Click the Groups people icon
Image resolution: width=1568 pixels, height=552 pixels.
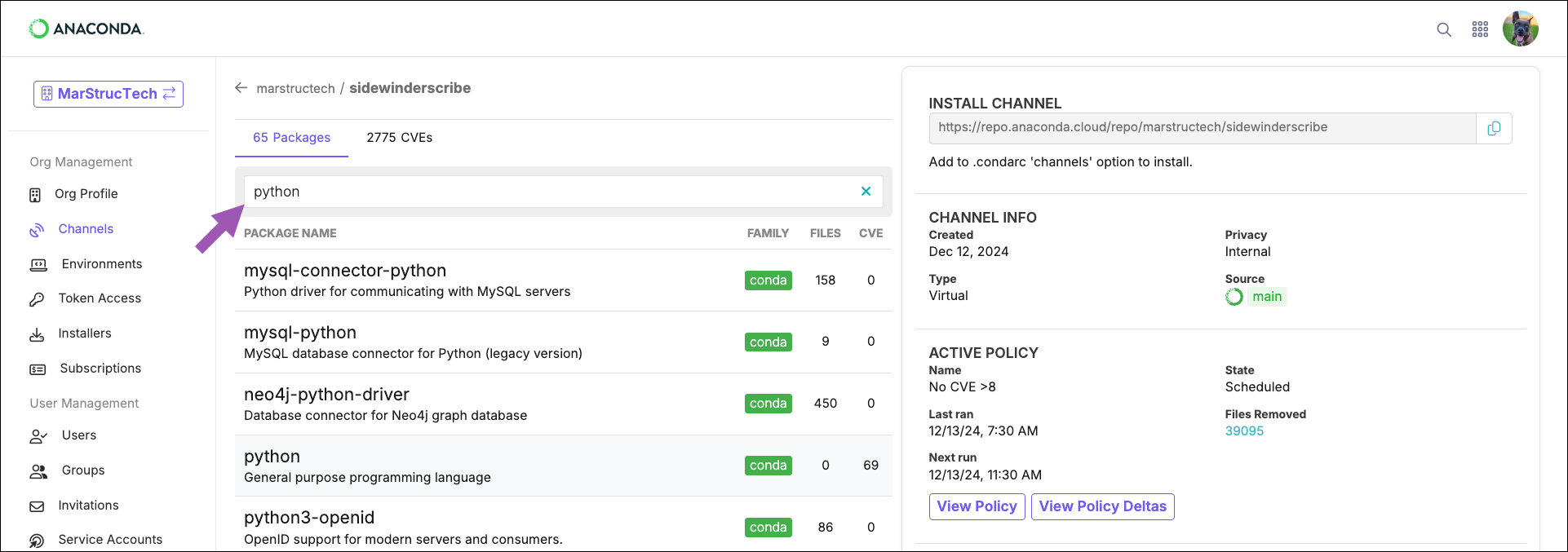[x=38, y=471]
